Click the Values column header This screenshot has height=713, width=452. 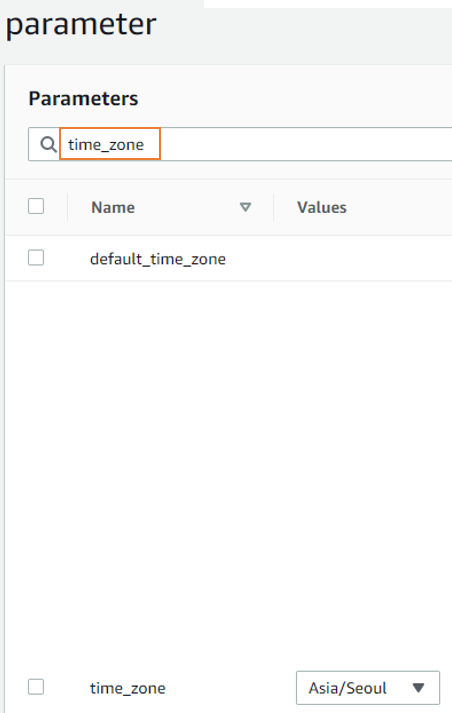click(x=321, y=207)
